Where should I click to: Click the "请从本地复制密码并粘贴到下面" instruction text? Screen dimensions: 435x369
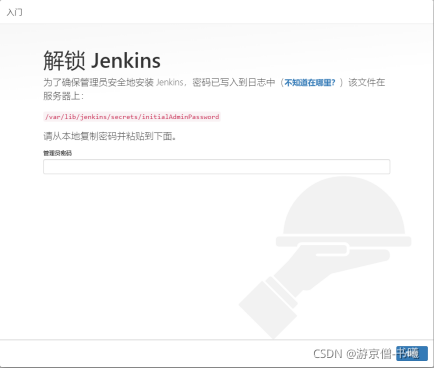pyautogui.click(x=110, y=136)
